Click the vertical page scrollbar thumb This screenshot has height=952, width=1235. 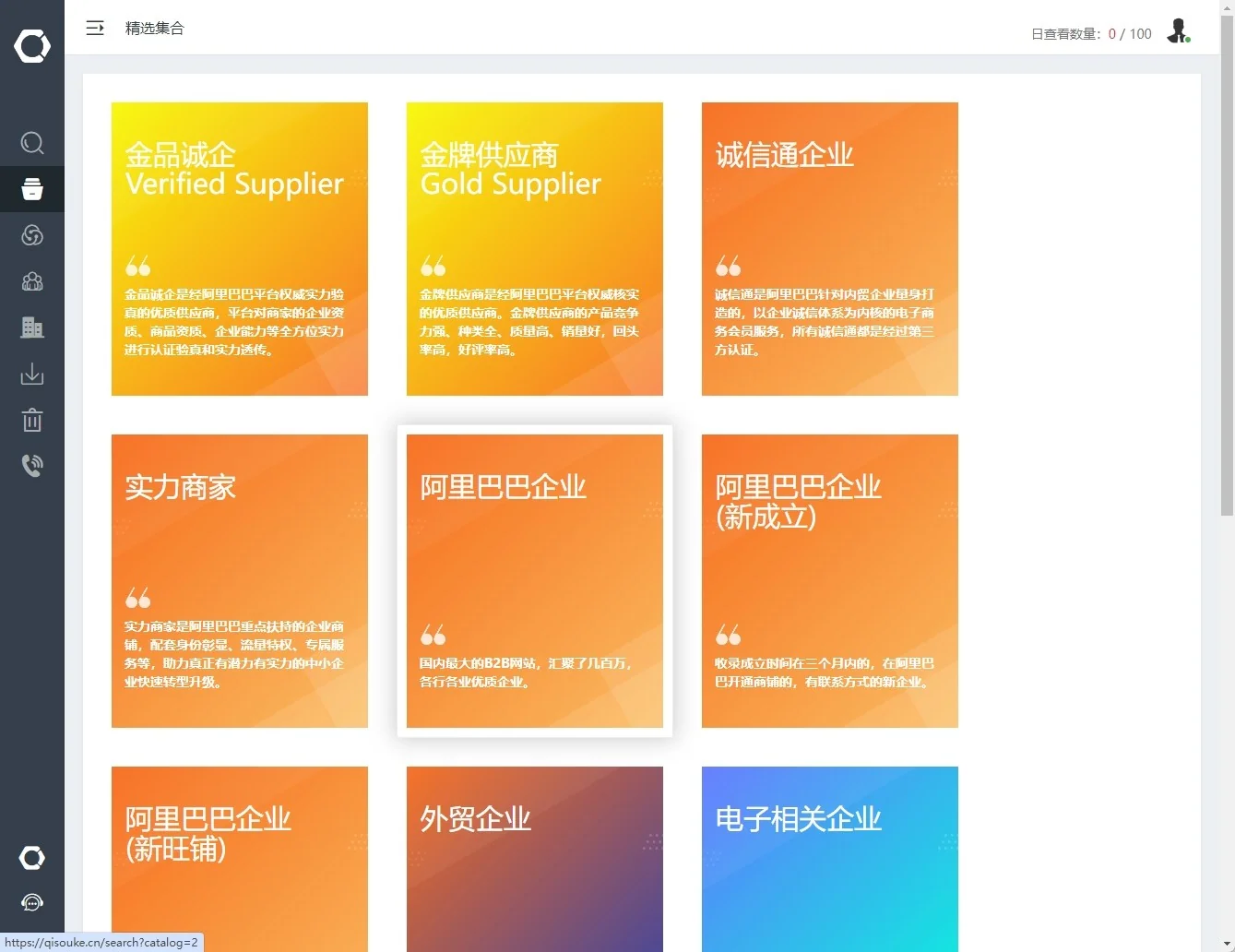tap(1227, 265)
